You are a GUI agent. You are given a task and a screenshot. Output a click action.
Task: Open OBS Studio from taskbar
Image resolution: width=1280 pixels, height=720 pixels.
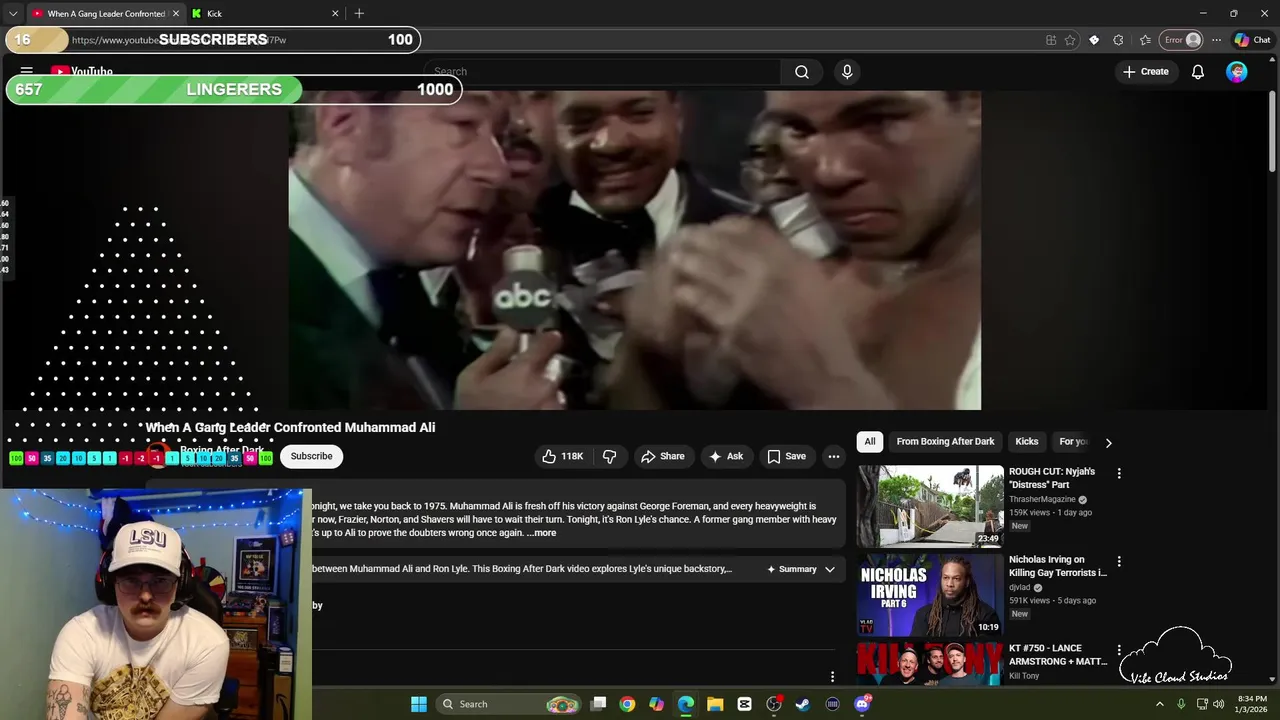click(x=773, y=704)
